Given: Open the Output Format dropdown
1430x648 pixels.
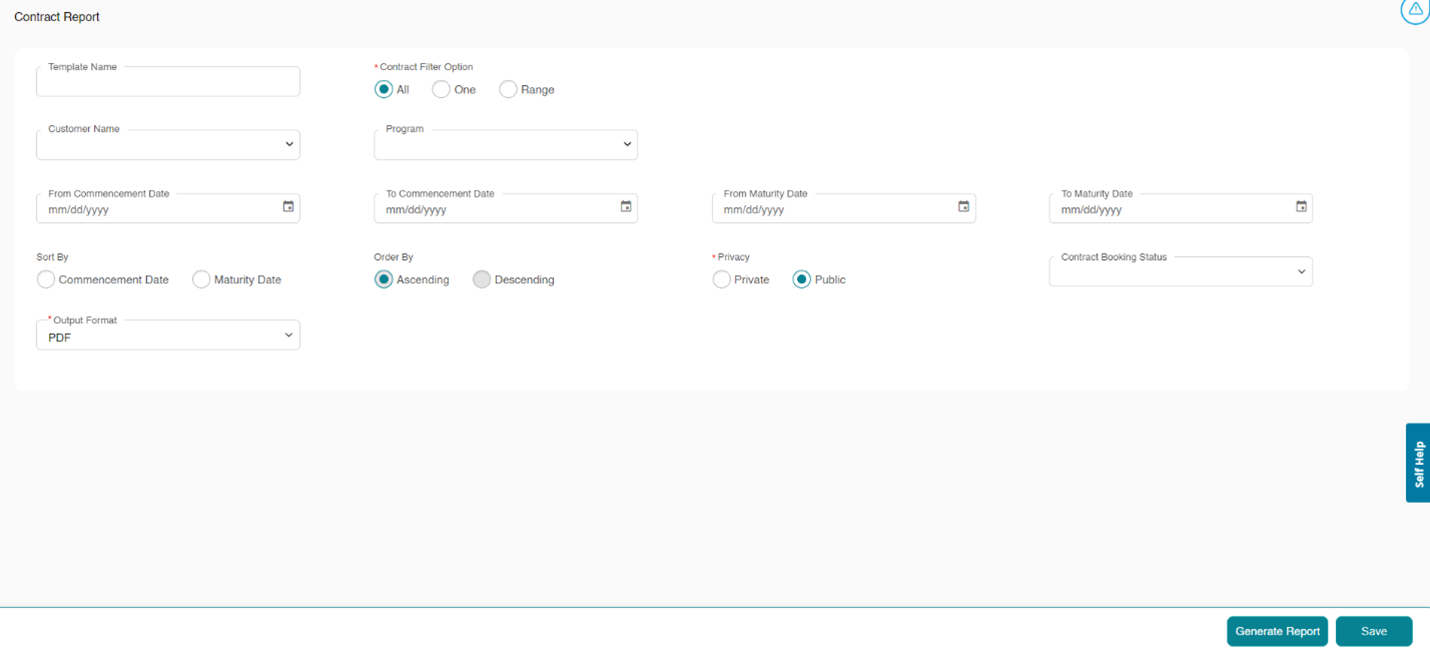Looking at the screenshot, I should click(x=168, y=336).
